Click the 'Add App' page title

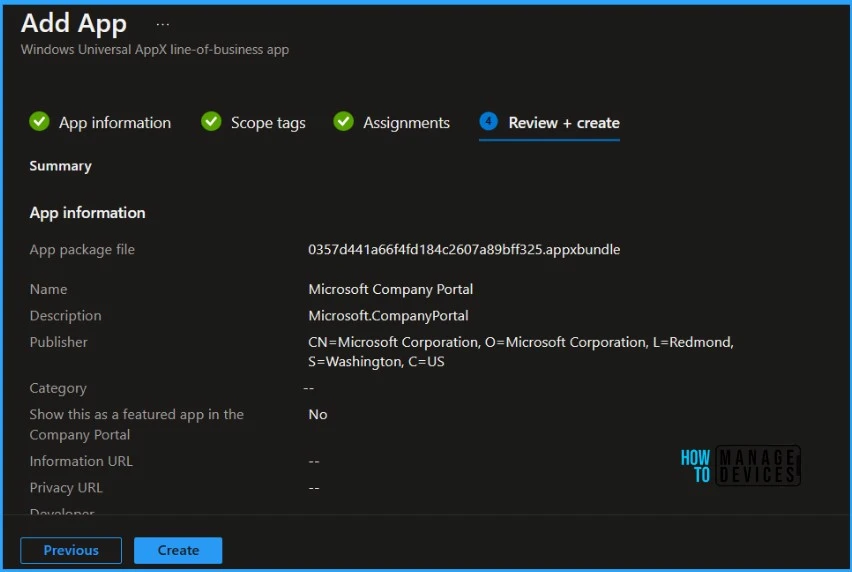click(74, 23)
